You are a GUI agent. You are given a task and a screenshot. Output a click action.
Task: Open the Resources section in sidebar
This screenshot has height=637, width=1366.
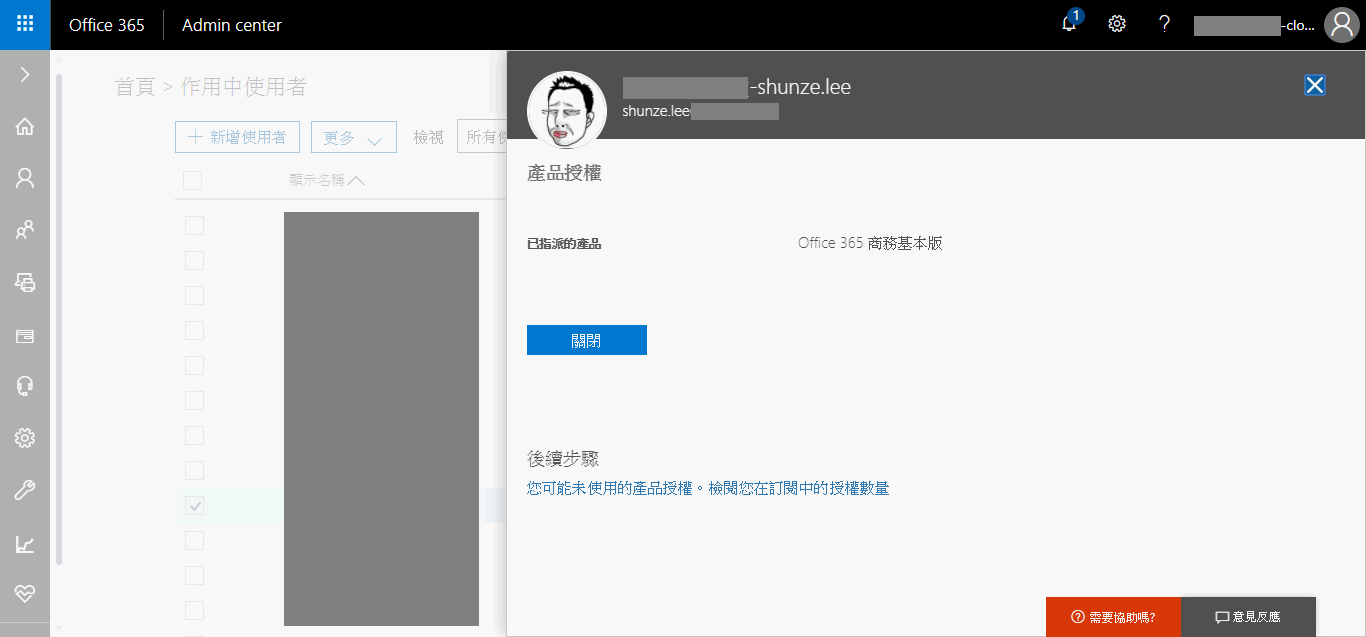coord(25,283)
